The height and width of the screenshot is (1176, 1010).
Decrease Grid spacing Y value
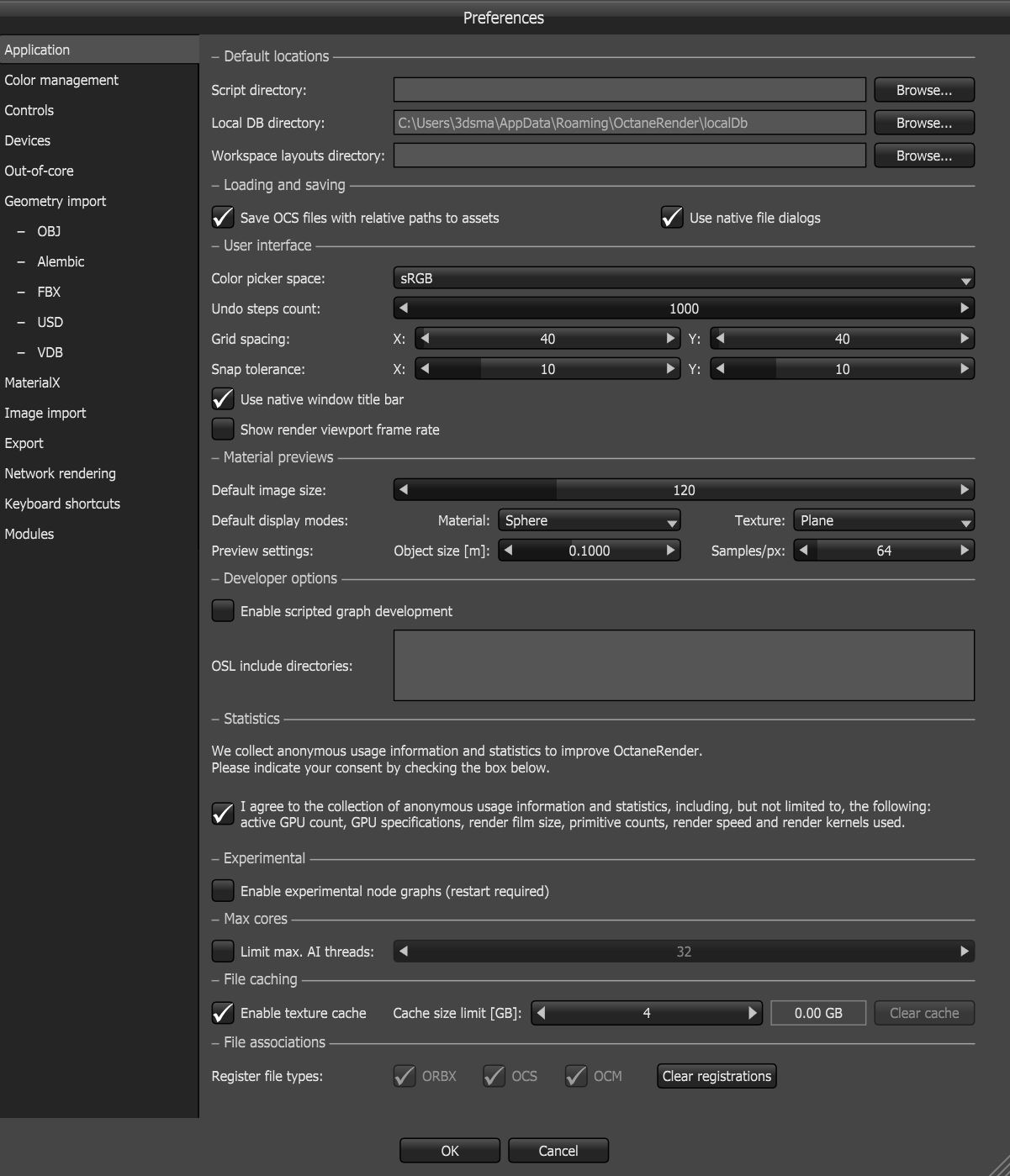click(720, 339)
